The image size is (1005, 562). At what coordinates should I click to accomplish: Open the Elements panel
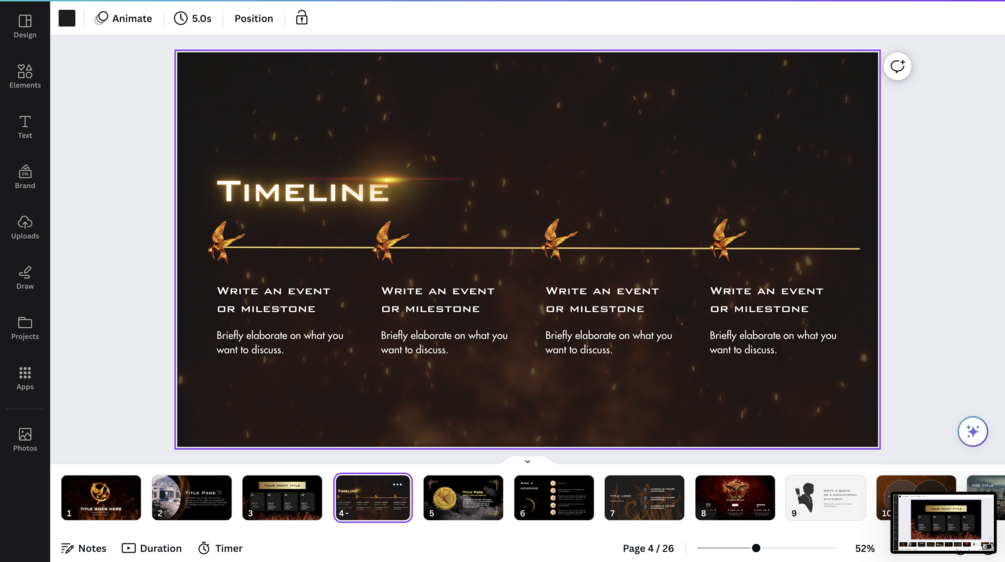25,76
